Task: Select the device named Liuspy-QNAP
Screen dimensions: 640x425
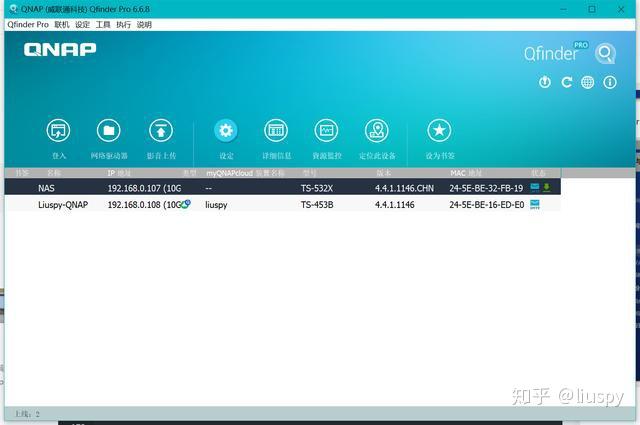Action: click(63, 205)
